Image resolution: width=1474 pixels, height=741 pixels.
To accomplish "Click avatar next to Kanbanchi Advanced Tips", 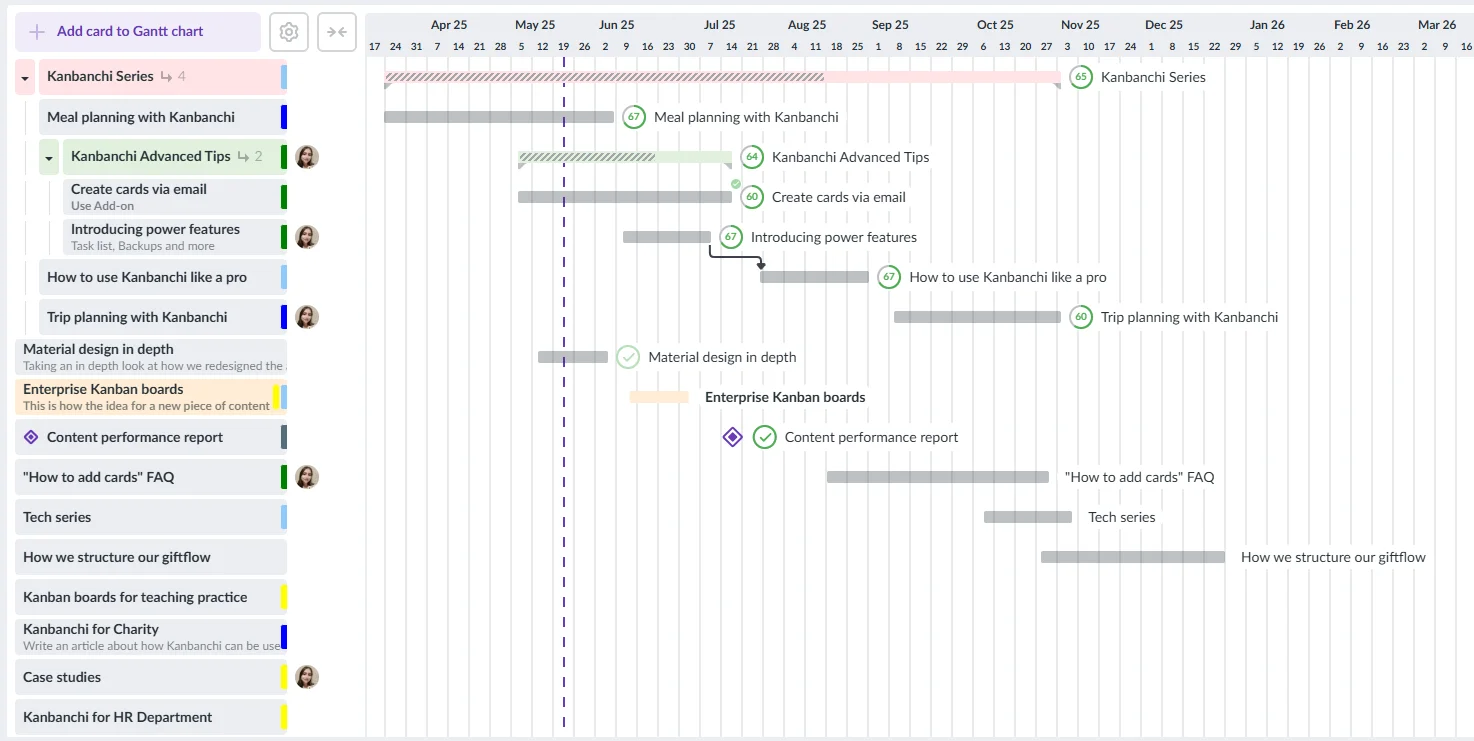I will (x=307, y=157).
